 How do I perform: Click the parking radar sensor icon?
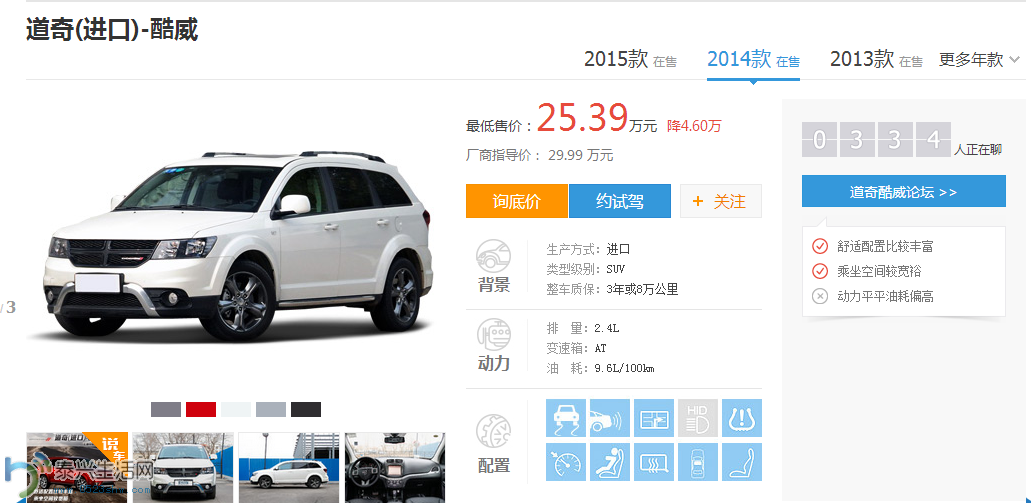(609, 418)
